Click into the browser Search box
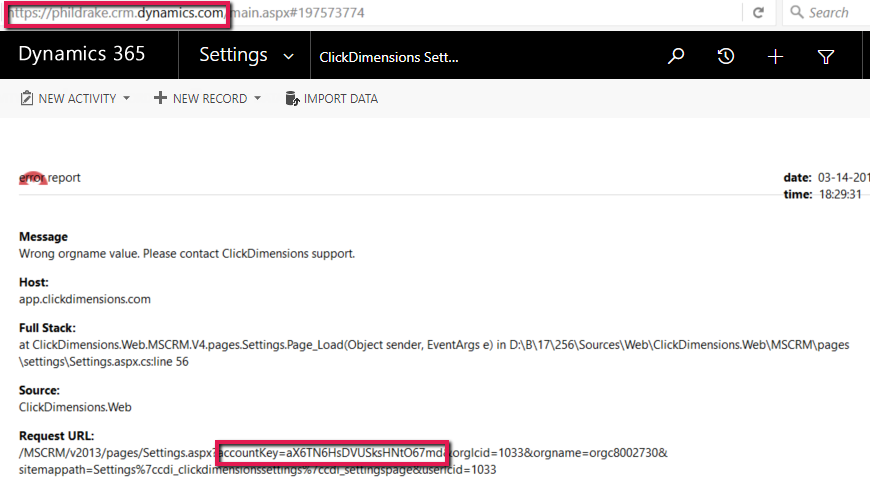This screenshot has height=490, width=870. (x=828, y=12)
